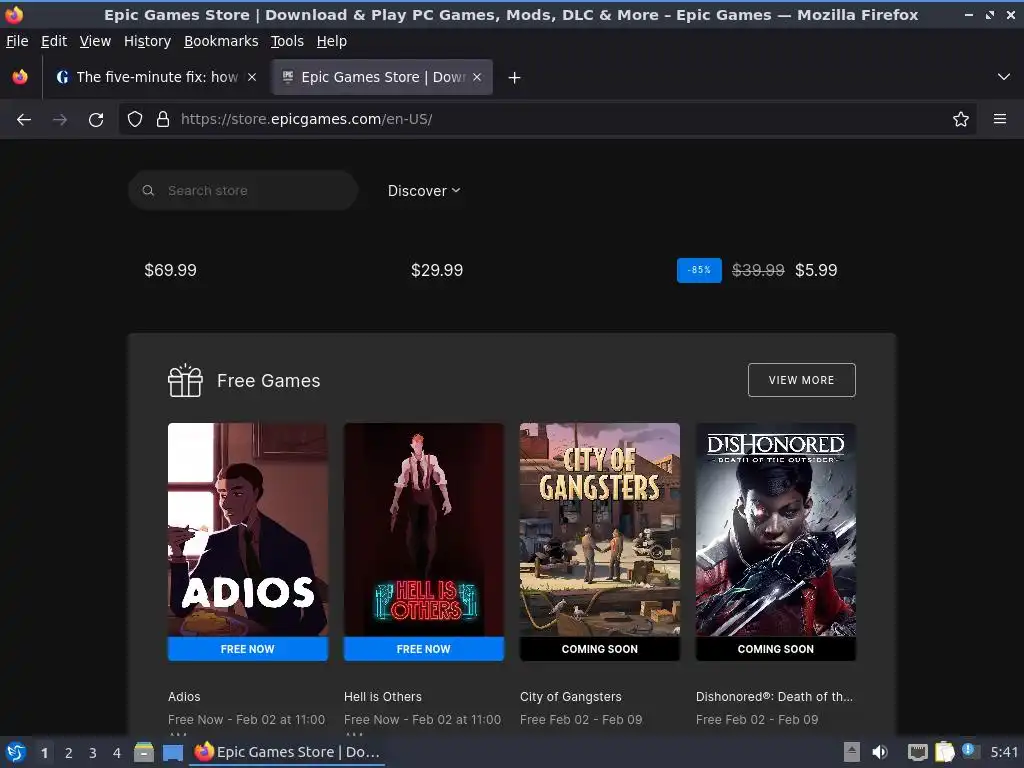Switch to workspace 4 on taskbar
The width and height of the screenshot is (1024, 768).
tap(117, 753)
